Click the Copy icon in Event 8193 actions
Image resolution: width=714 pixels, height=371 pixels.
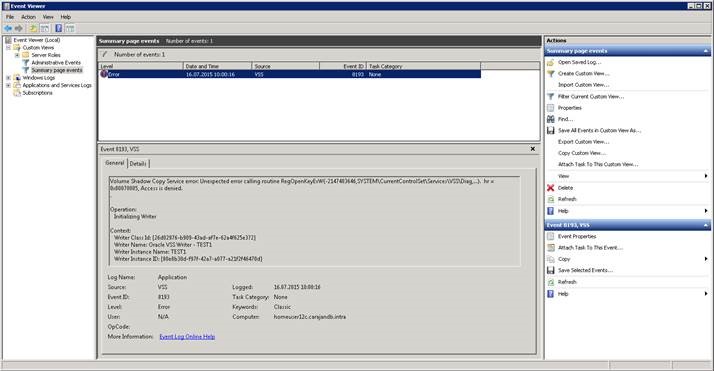pos(551,259)
